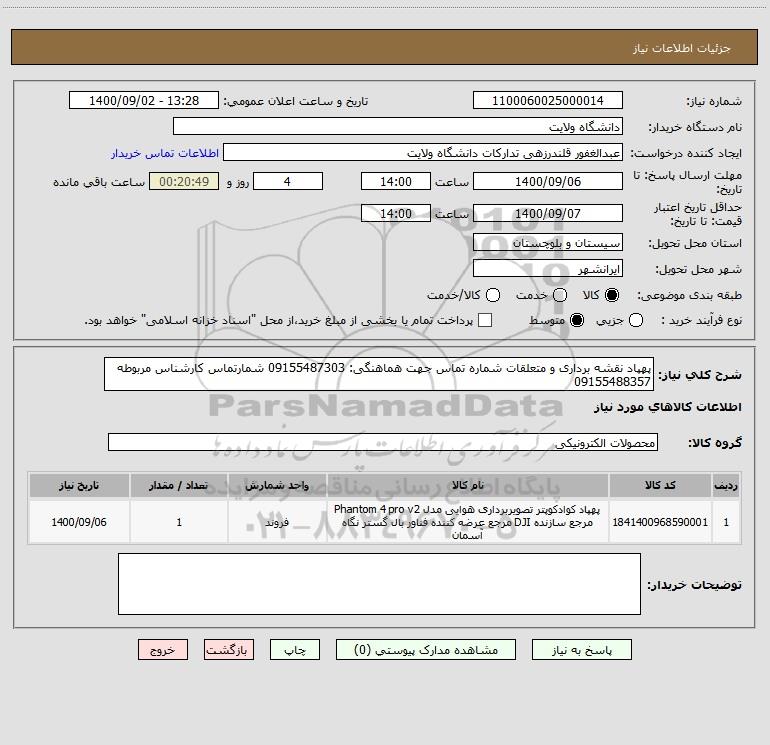
Task: Click the announcement date field 1400/09/02 - 13:28
Action: pos(144,101)
